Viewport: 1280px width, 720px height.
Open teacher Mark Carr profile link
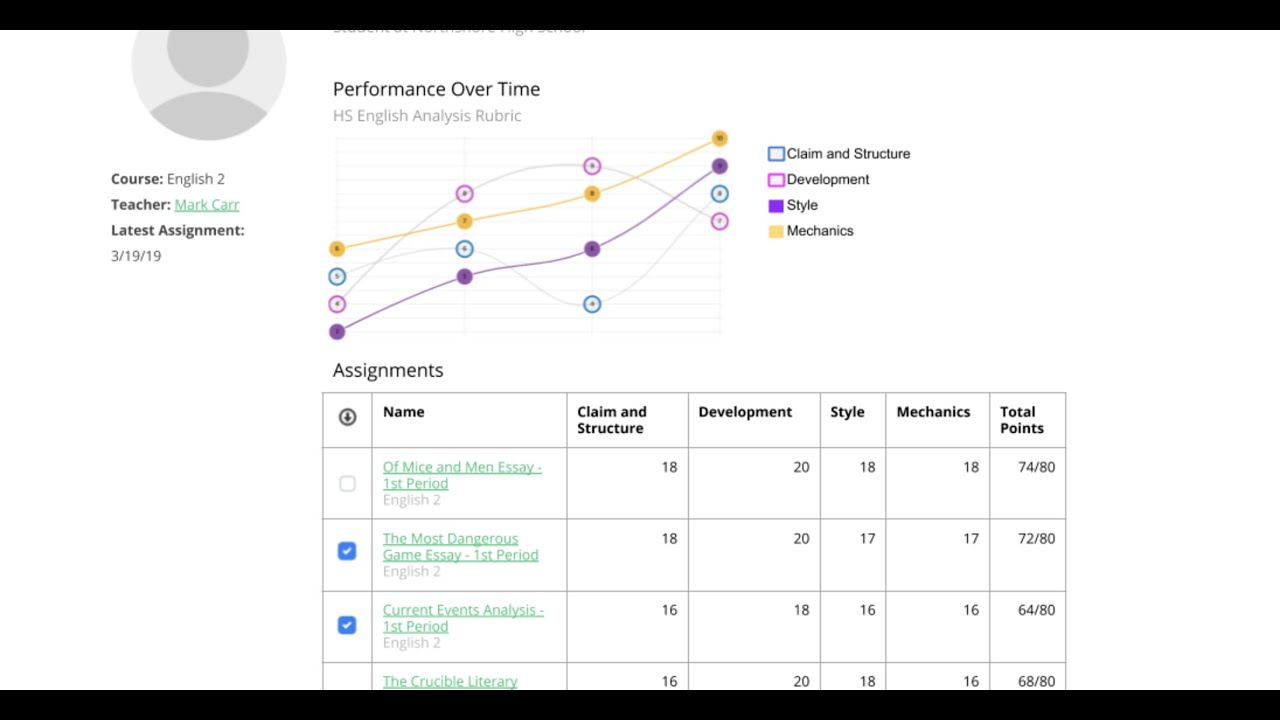tap(207, 204)
